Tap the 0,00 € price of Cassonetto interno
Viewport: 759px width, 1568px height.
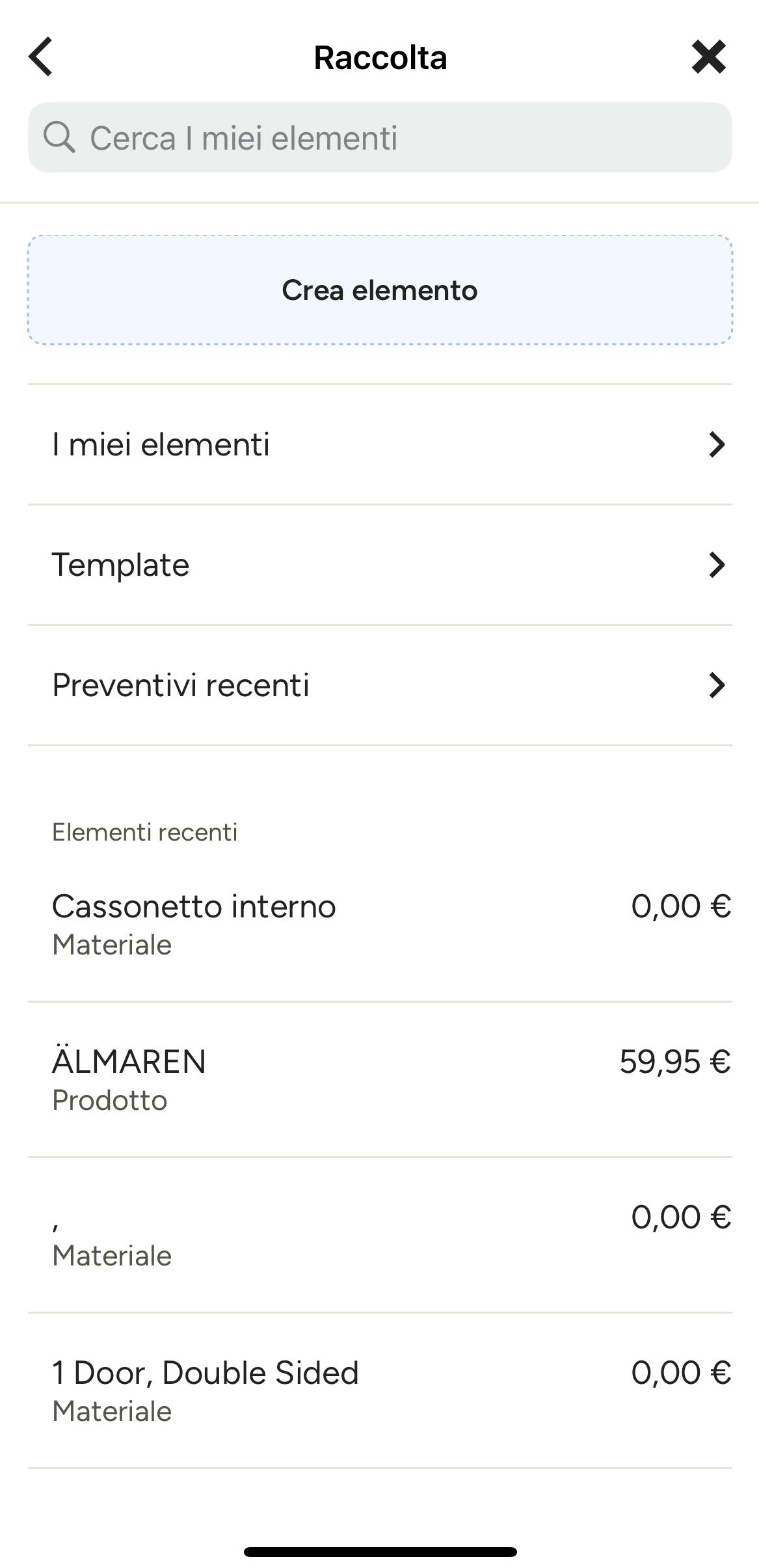pyautogui.click(x=681, y=906)
